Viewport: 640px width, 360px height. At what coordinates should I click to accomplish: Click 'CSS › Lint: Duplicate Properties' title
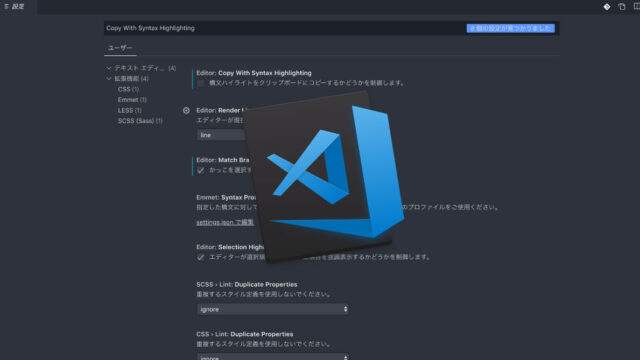244,334
